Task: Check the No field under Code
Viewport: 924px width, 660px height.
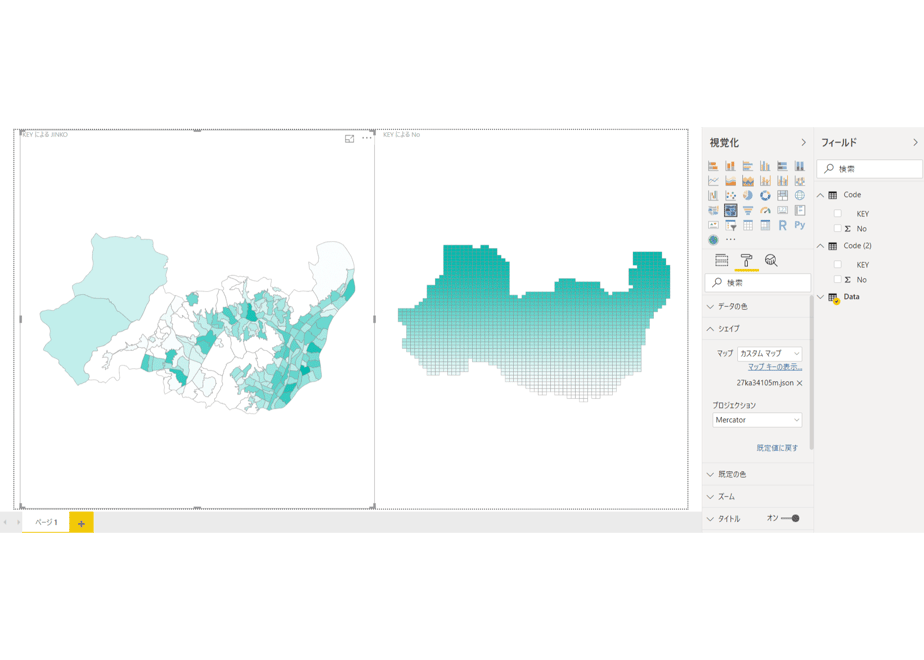Action: coord(837,228)
